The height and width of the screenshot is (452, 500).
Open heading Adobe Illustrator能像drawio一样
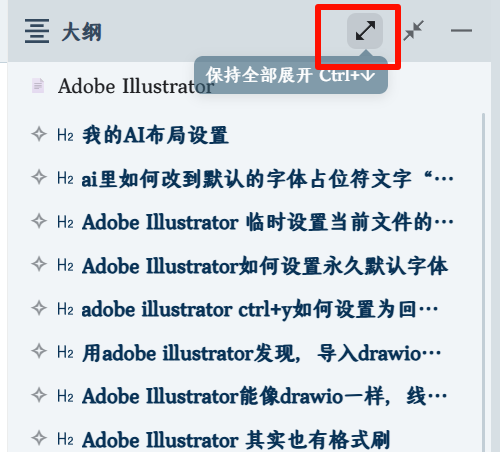[265, 396]
